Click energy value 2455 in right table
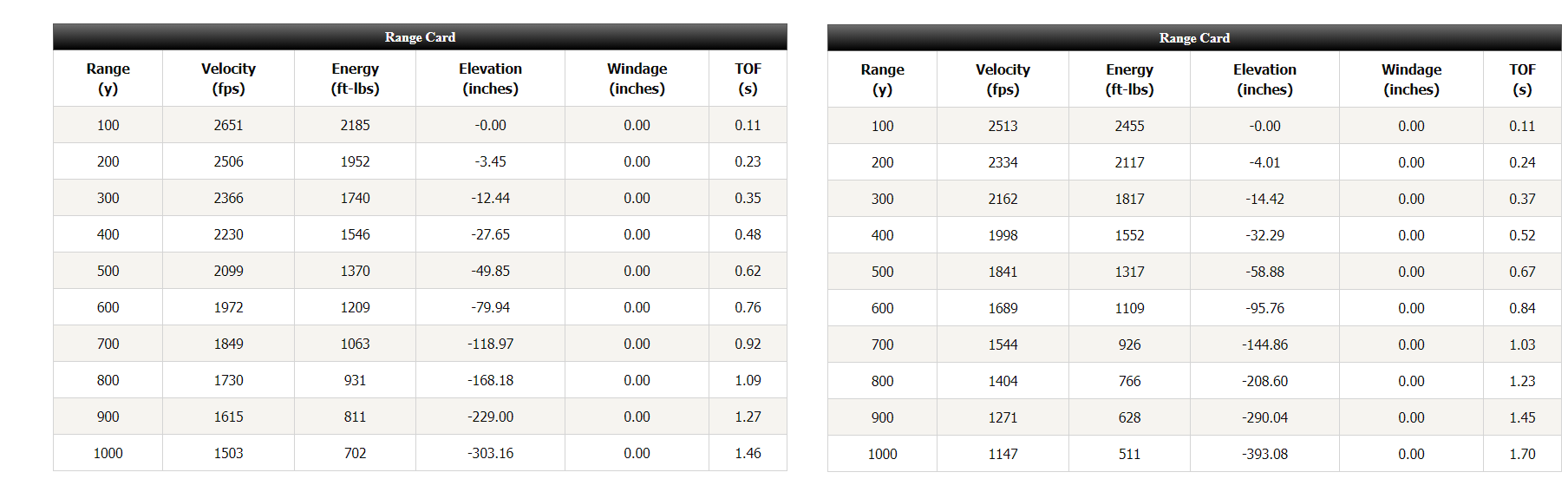This screenshot has width=1568, height=479. point(1129,126)
